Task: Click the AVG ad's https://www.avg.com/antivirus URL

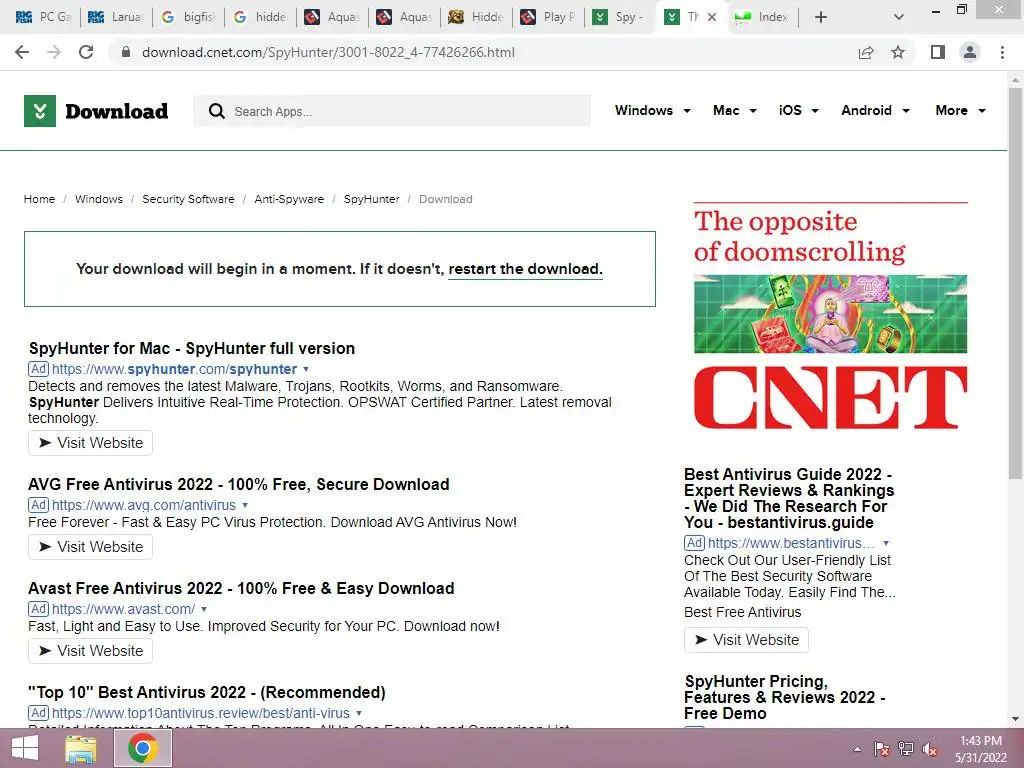Action: (144, 505)
